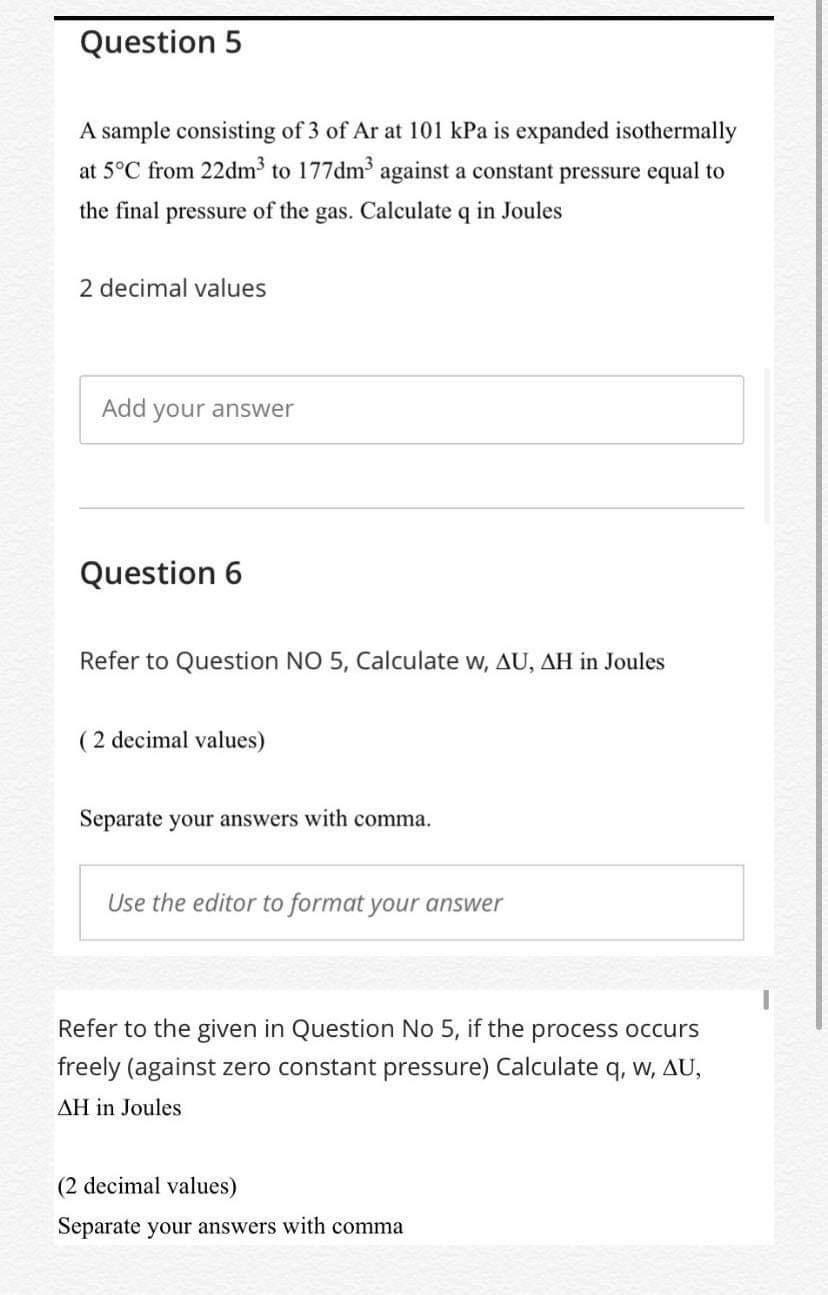This screenshot has width=828, height=1295.
Task: Click 'Separate your answers with comma' at page bottom
Action: click(231, 1225)
